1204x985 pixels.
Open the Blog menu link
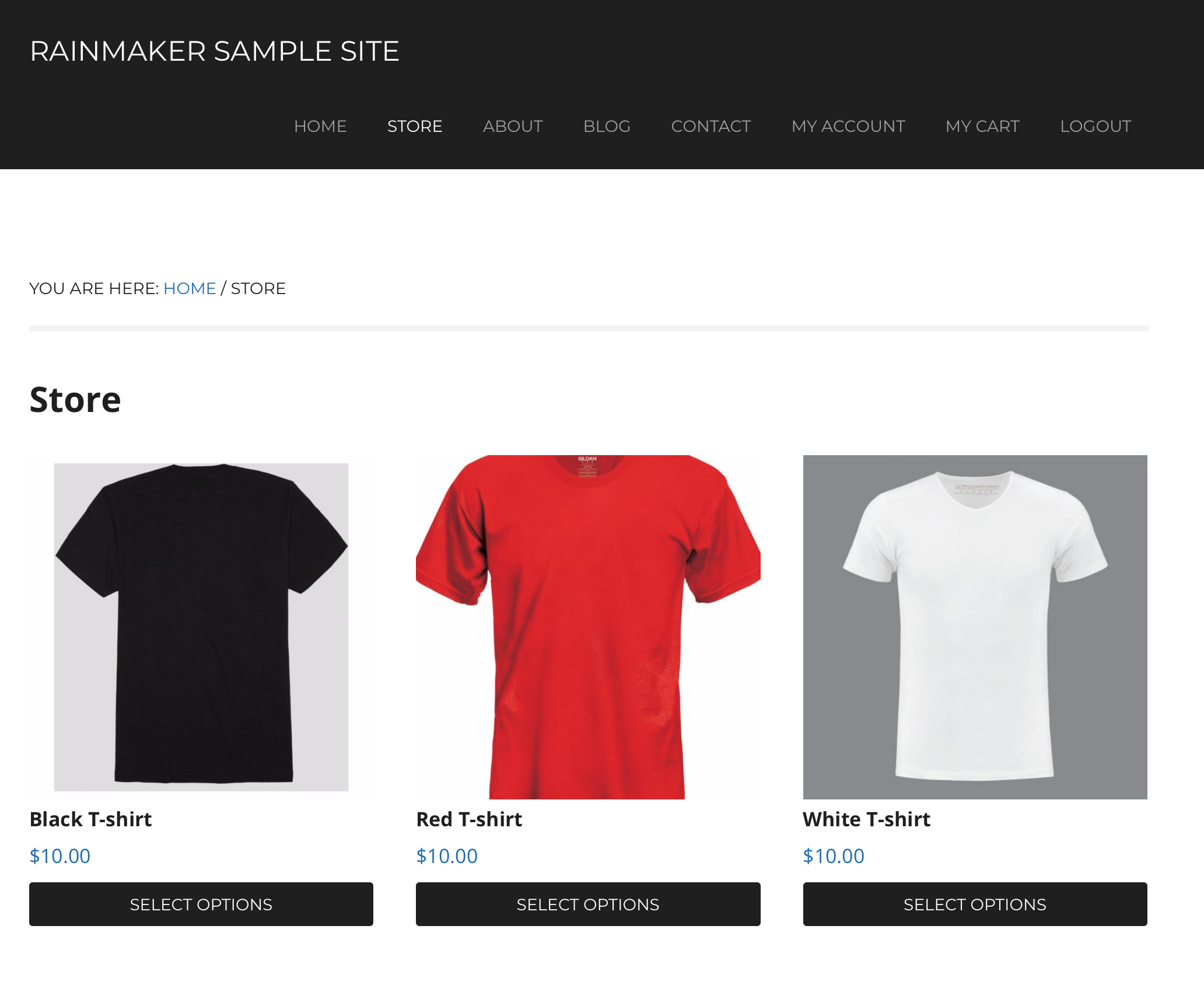[607, 126]
